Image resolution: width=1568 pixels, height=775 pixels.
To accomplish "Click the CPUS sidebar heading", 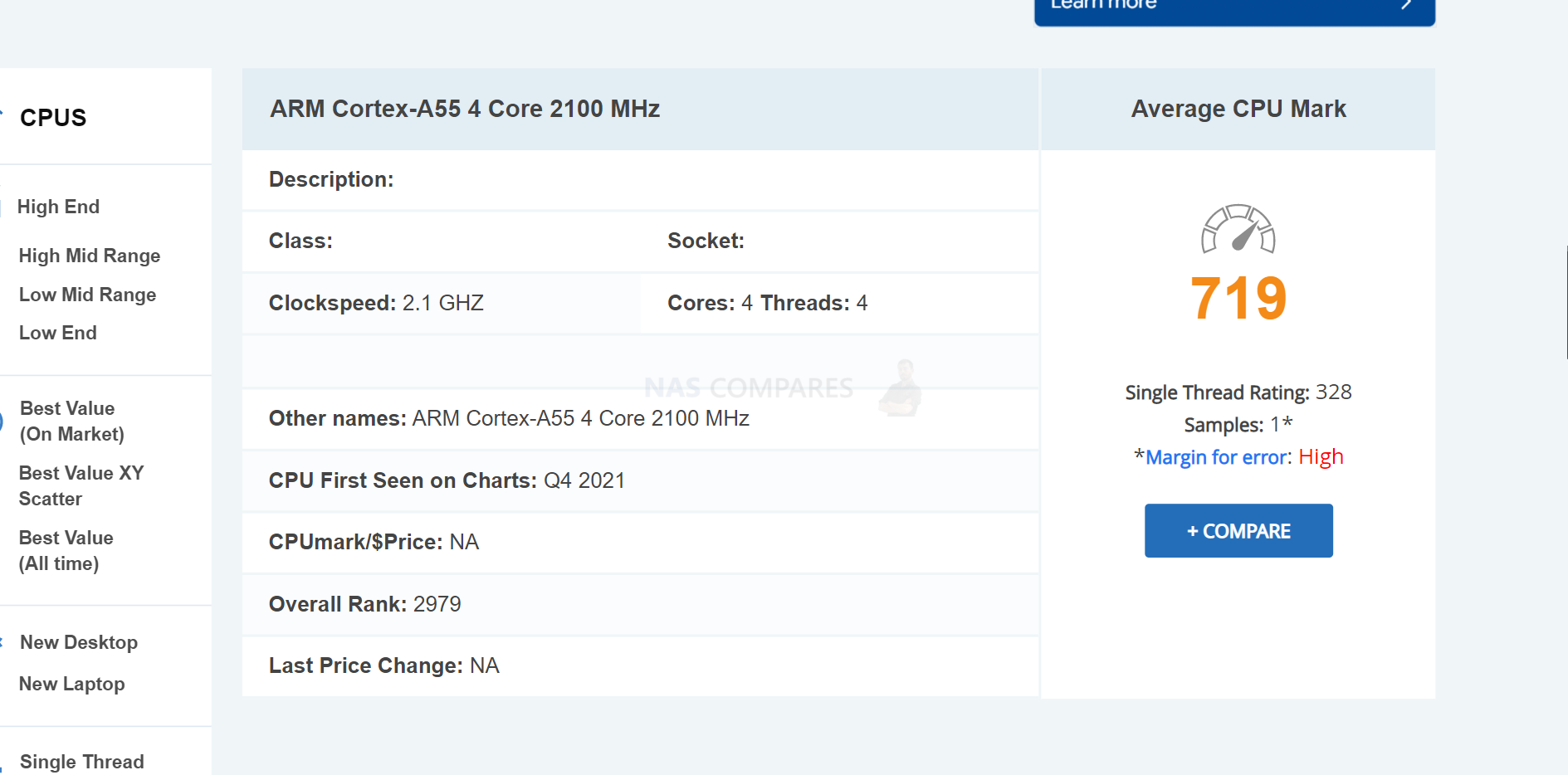I will [x=53, y=118].
